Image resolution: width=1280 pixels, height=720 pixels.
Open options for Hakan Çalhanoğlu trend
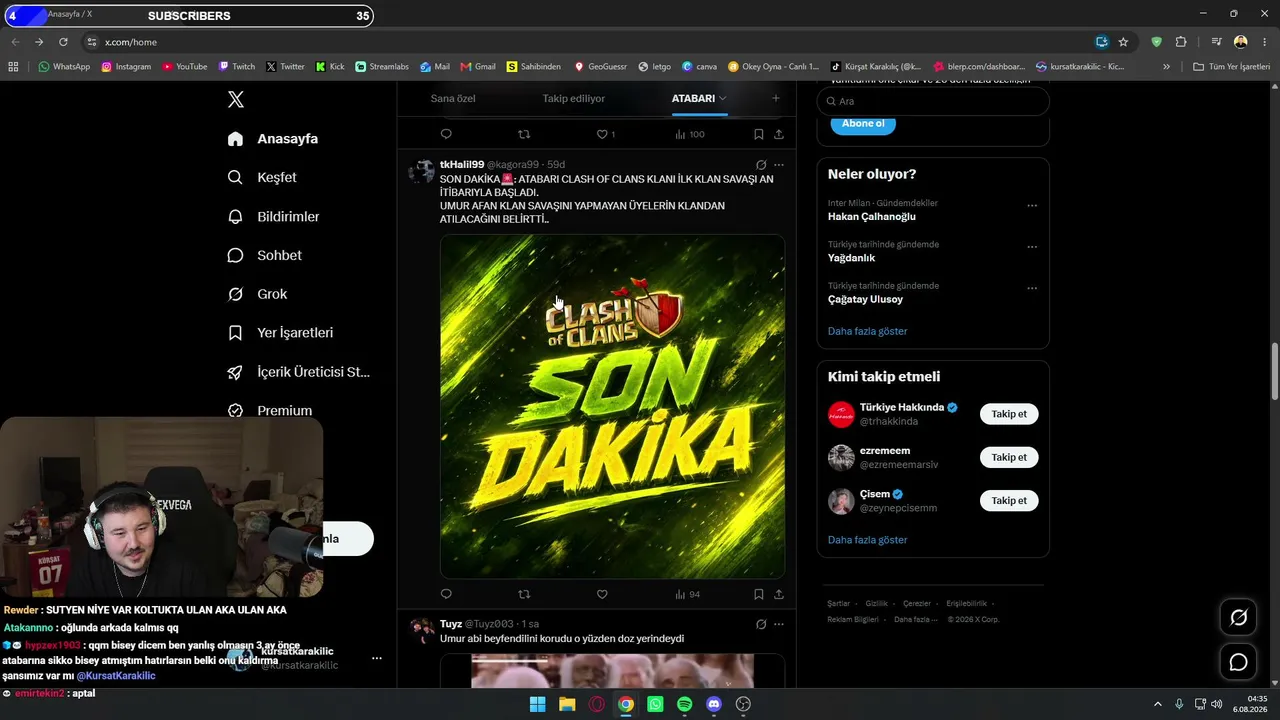[1032, 206]
